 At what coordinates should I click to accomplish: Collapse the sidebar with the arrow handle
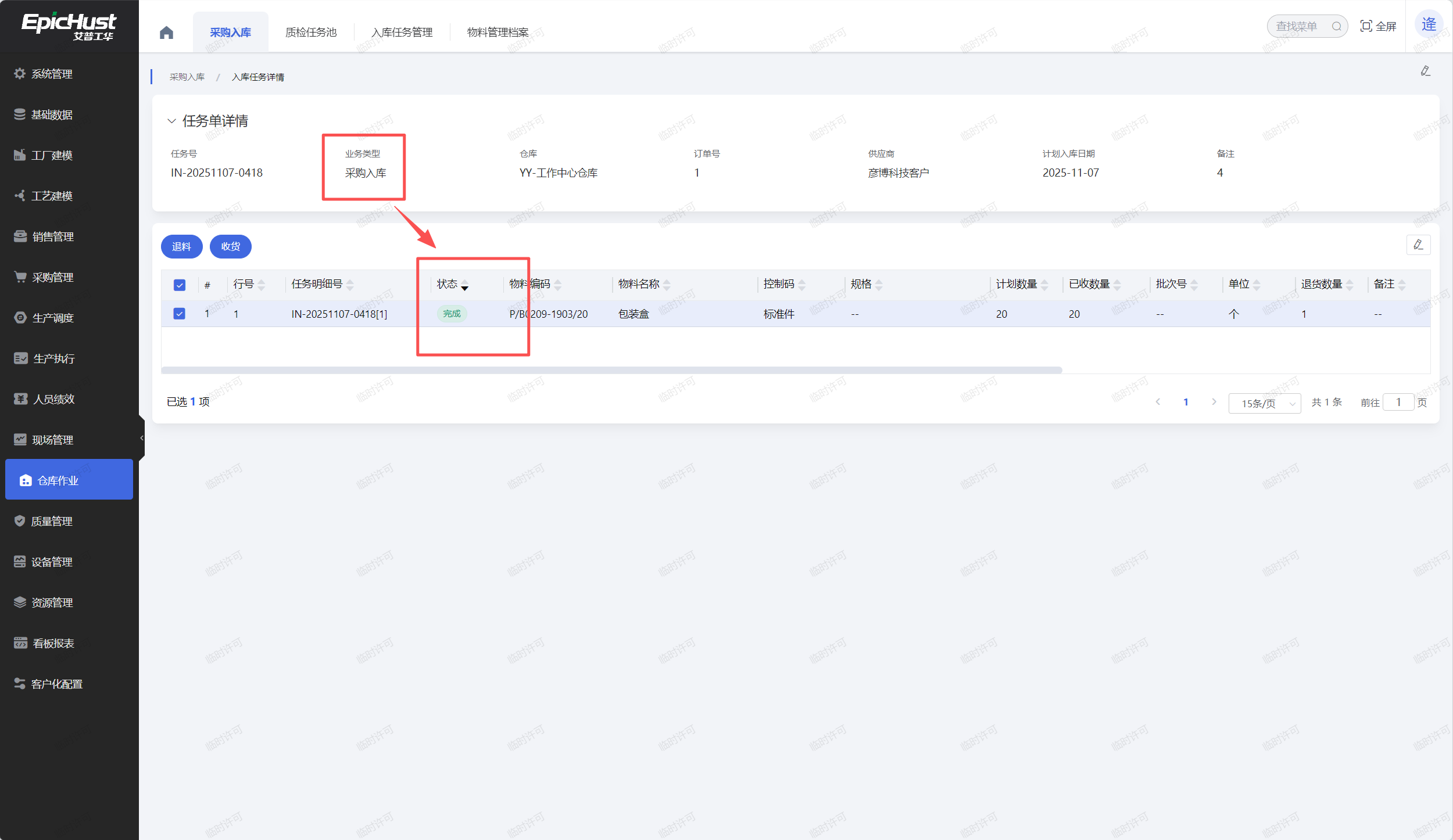tap(142, 438)
